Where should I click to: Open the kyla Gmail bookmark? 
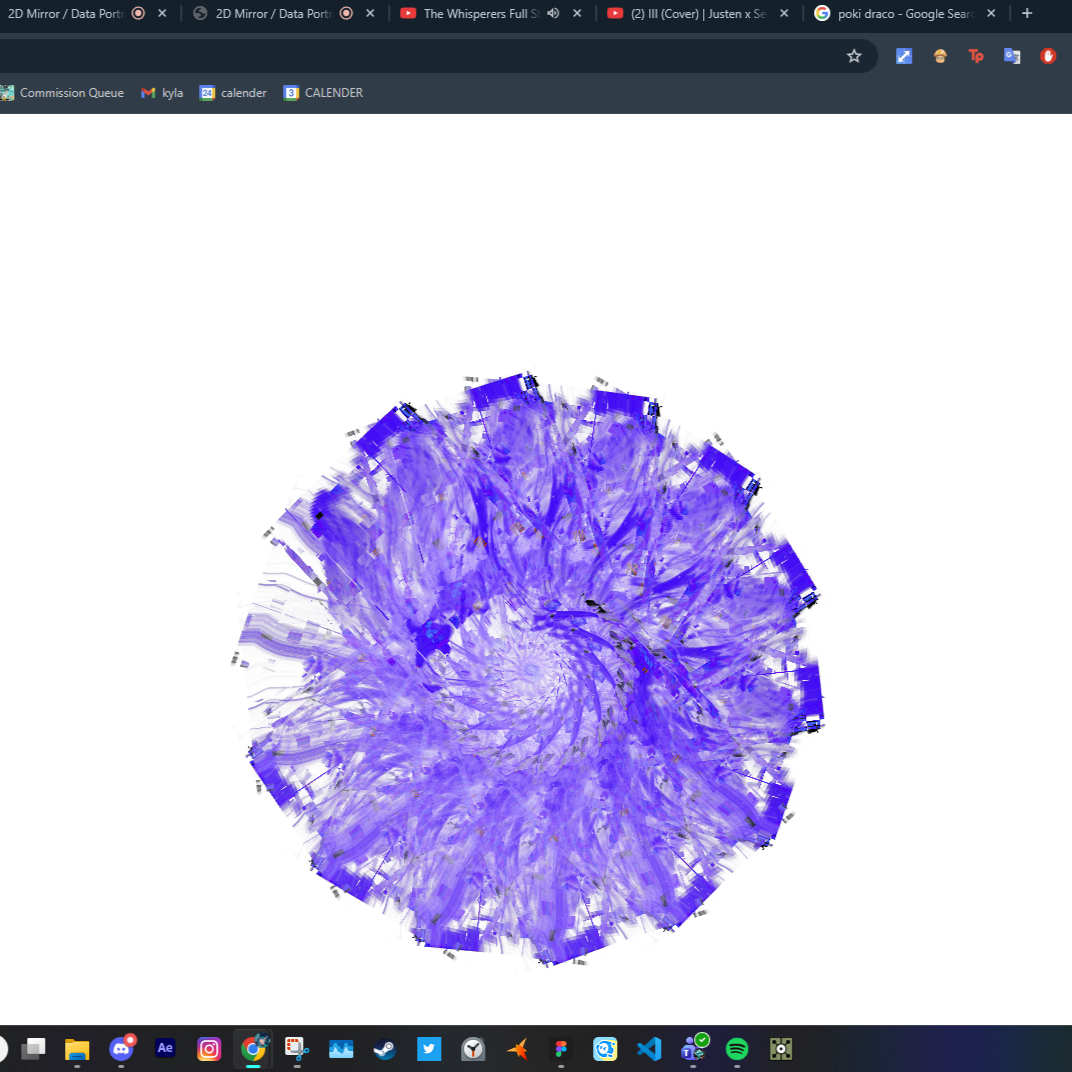point(161,92)
